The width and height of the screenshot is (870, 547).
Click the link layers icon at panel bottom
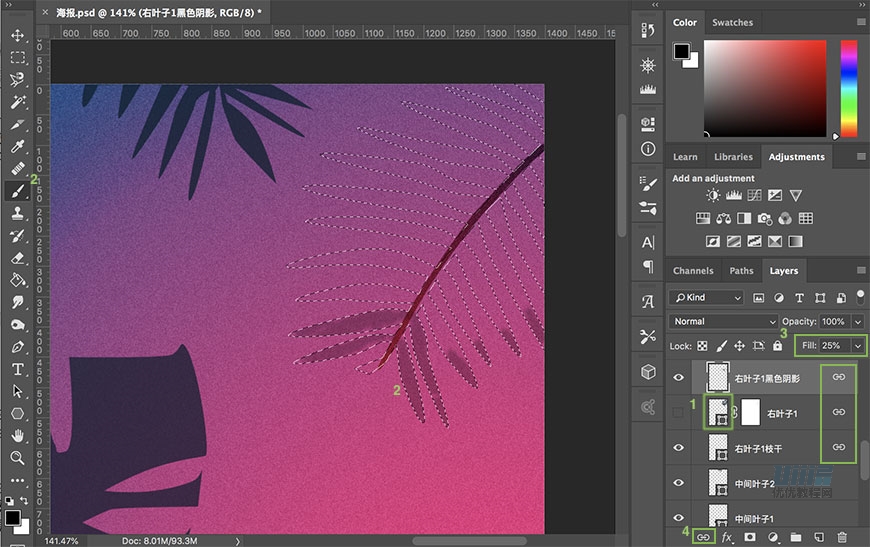click(703, 537)
